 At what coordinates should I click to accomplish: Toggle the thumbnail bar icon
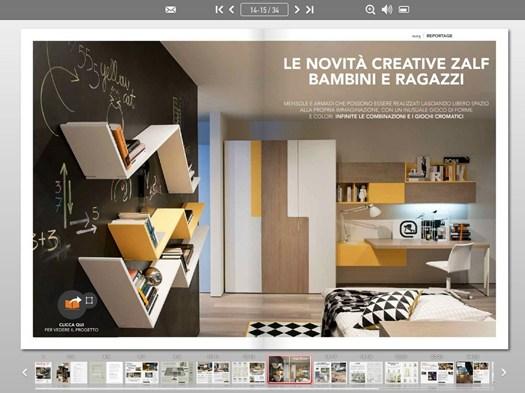(x=404, y=10)
